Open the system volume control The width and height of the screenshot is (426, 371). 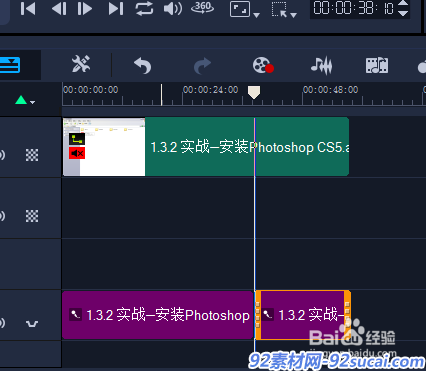click(173, 9)
